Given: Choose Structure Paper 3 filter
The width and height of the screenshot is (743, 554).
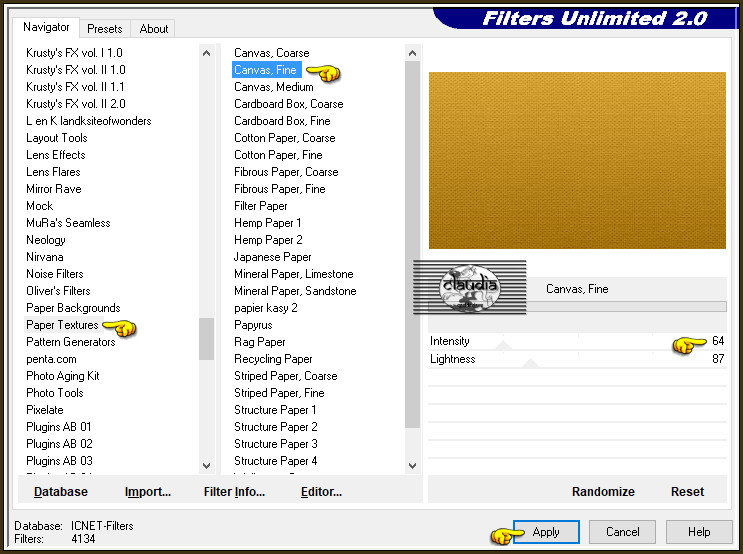Looking at the screenshot, I should [276, 444].
